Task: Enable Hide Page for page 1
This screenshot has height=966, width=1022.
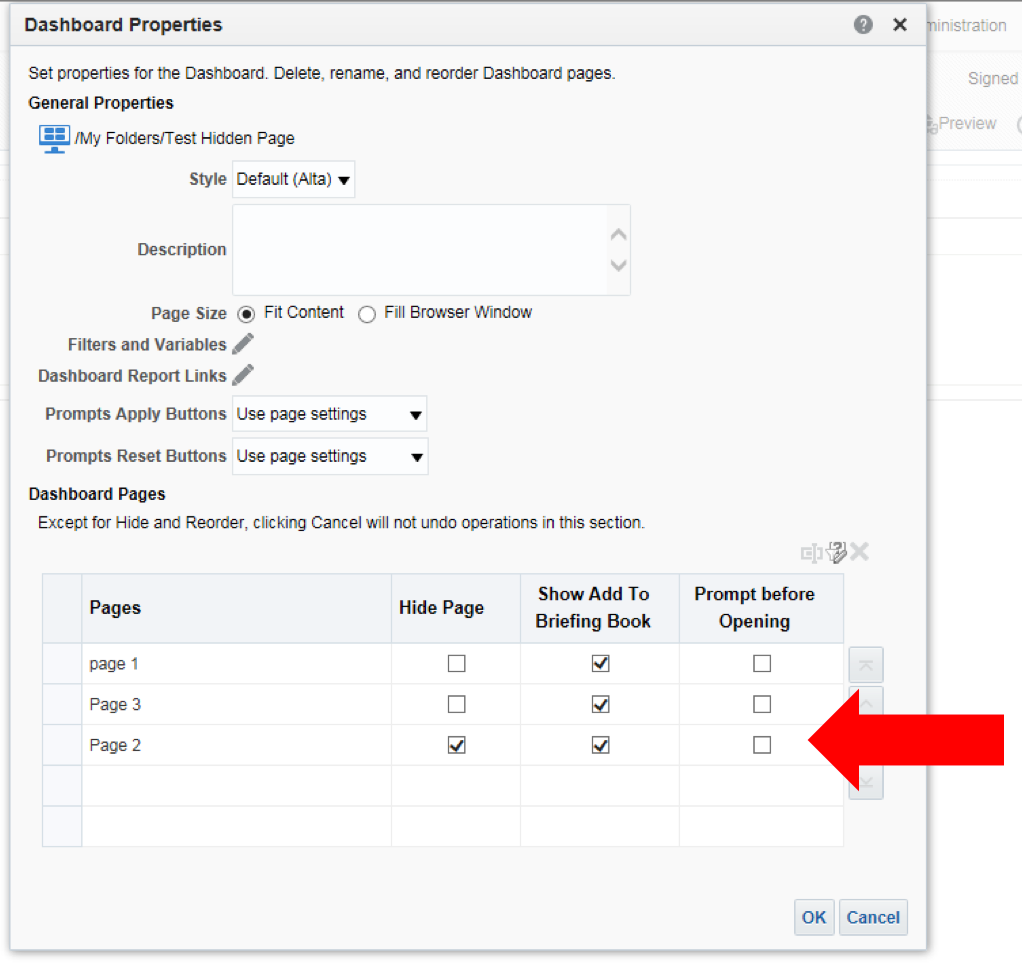Action: click(x=455, y=663)
